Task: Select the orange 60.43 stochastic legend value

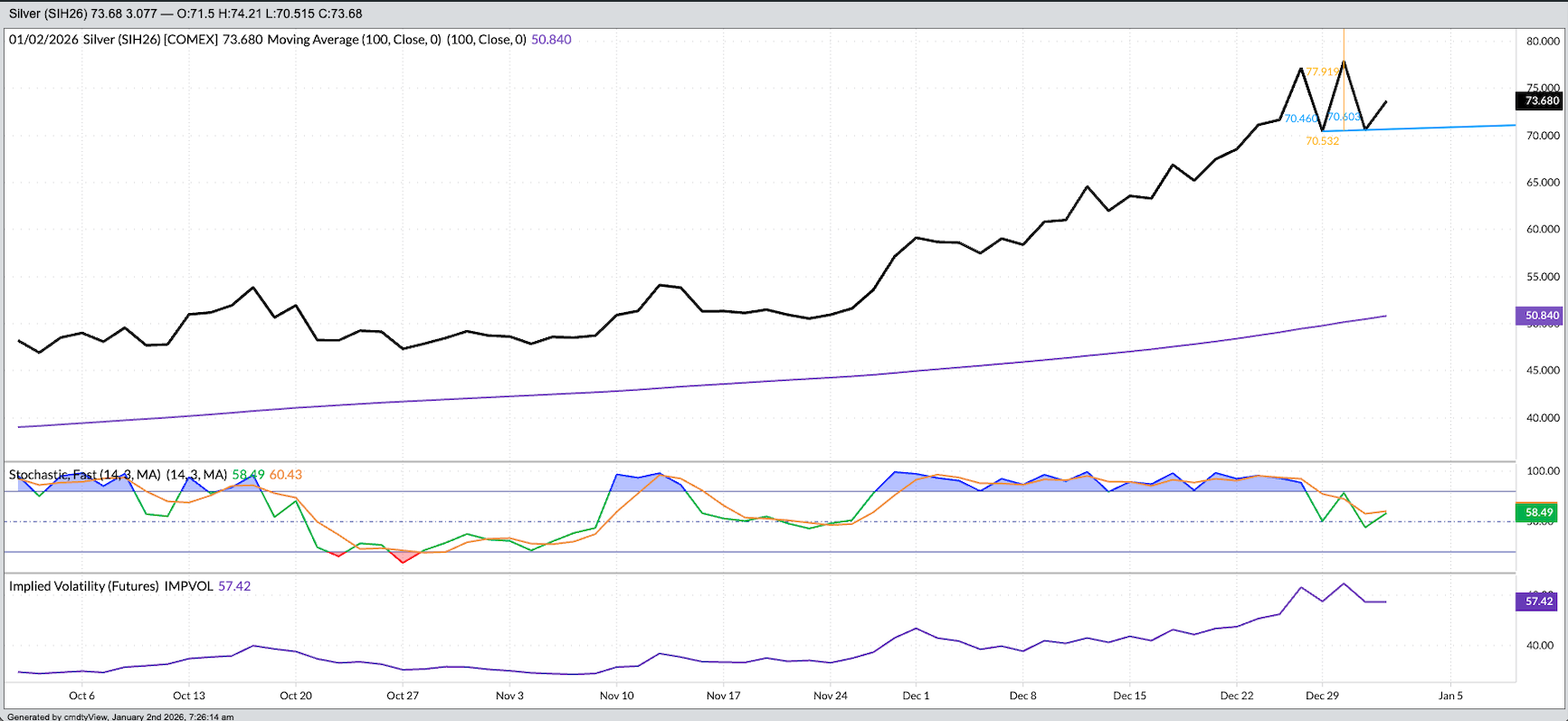Action: click(286, 475)
